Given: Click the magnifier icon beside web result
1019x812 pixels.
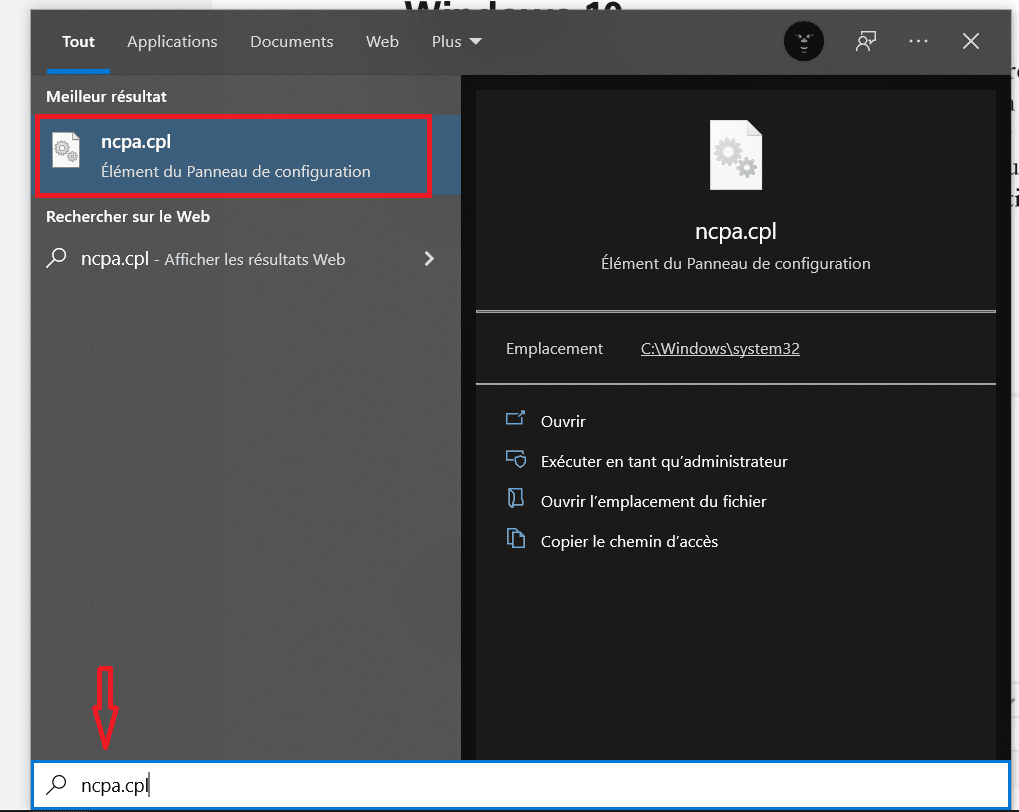Looking at the screenshot, I should [x=57, y=258].
